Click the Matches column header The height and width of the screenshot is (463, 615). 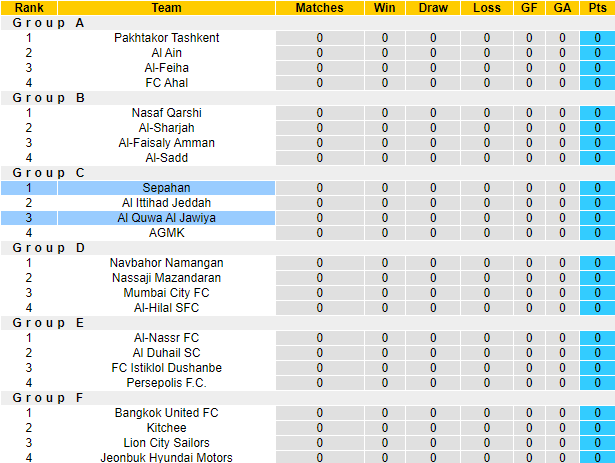[x=319, y=8]
